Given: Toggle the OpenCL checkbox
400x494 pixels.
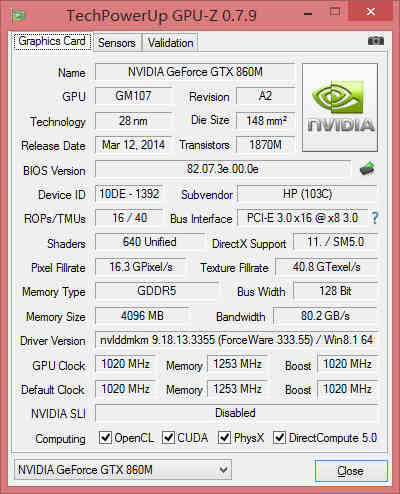Looking at the screenshot, I should coord(106,437).
